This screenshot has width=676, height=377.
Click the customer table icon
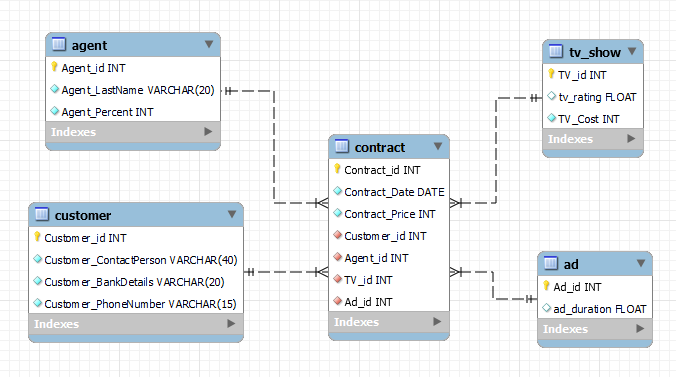click(x=42, y=214)
